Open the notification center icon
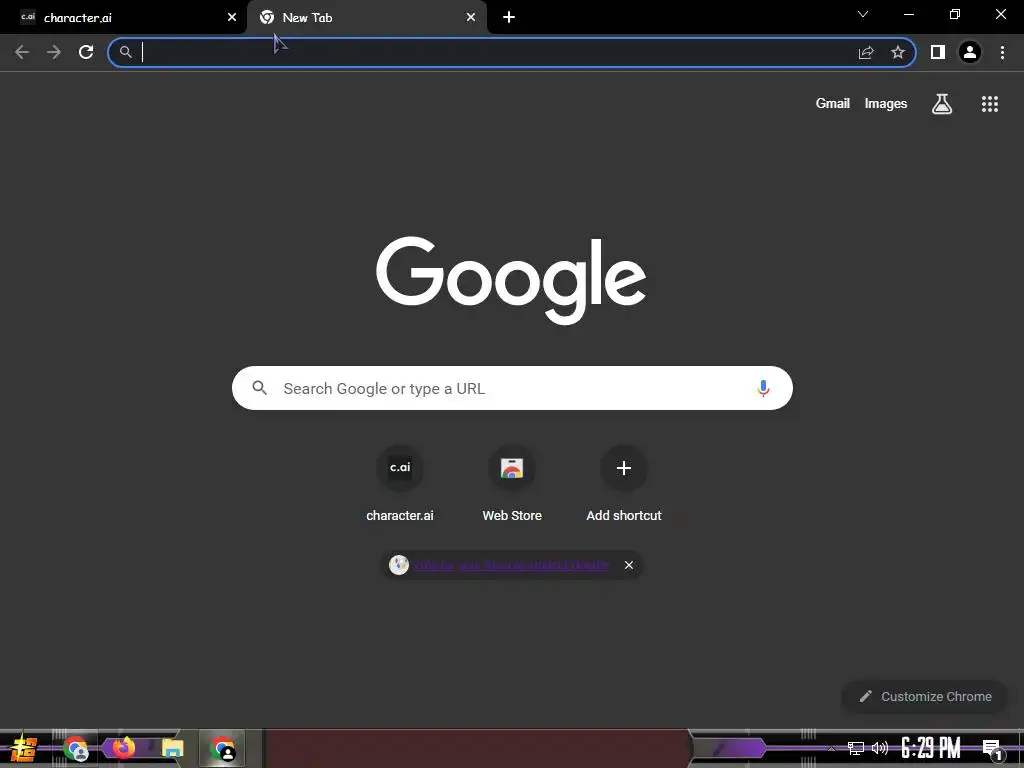 click(x=993, y=749)
